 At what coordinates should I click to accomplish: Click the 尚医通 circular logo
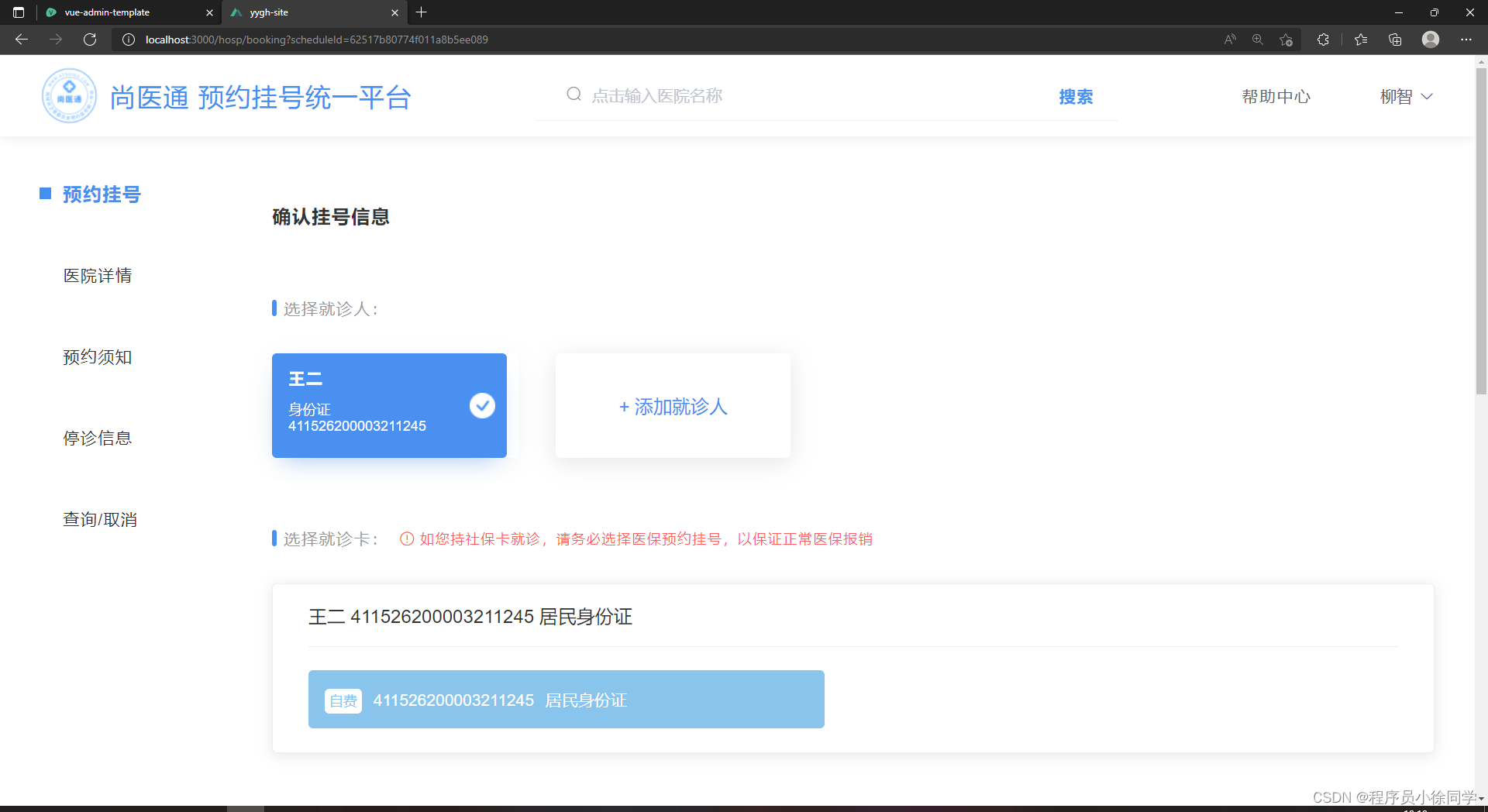tap(69, 96)
